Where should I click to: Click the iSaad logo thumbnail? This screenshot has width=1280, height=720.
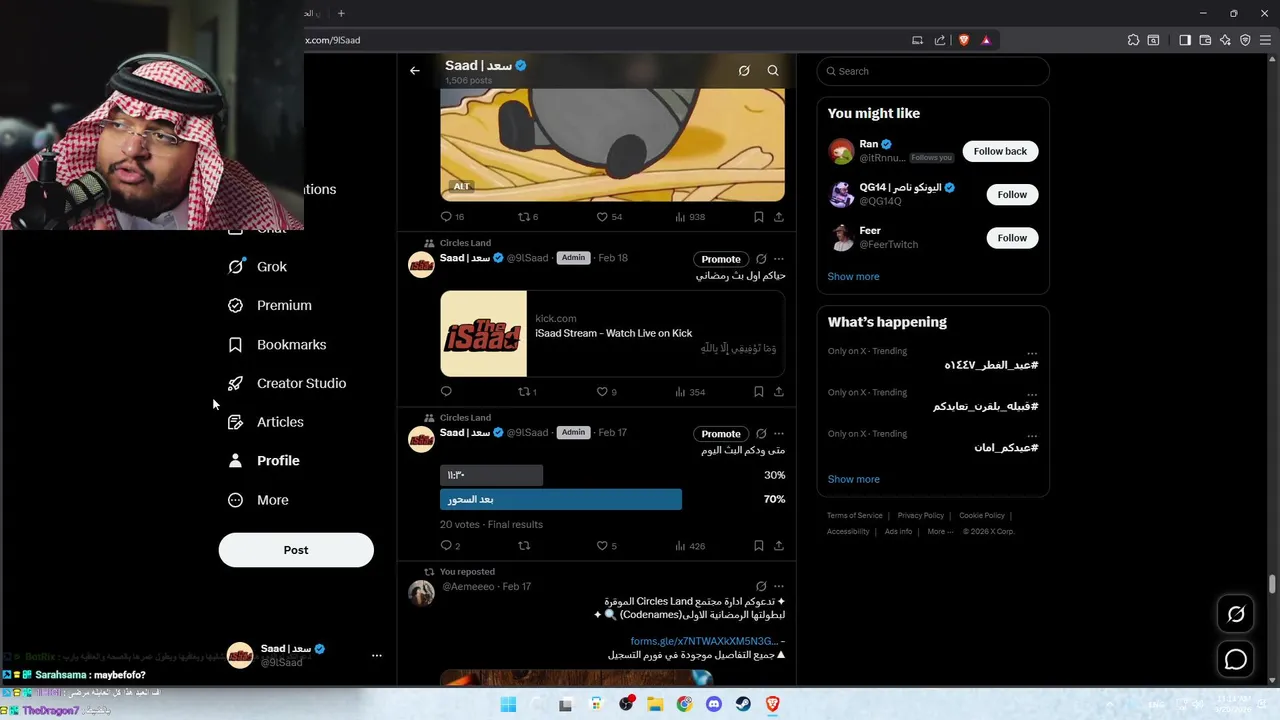pyautogui.click(x=483, y=334)
